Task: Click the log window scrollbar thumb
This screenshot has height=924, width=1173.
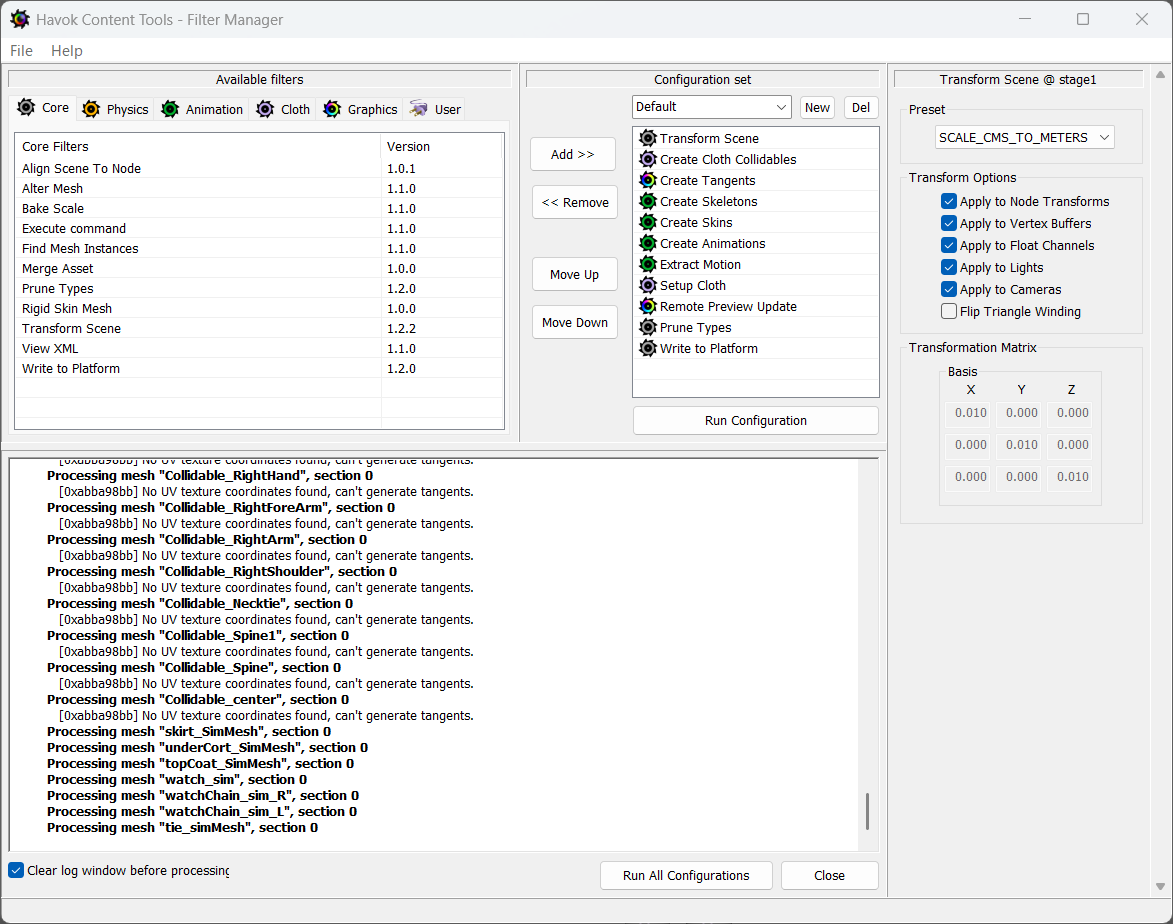Action: pyautogui.click(x=867, y=811)
